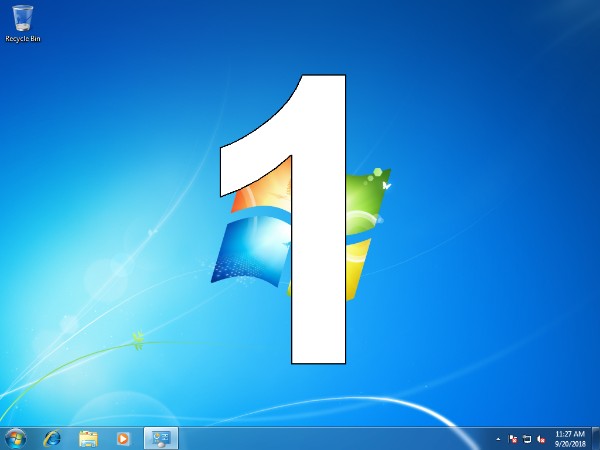Select the active Control Panel taskbar item

(161, 439)
